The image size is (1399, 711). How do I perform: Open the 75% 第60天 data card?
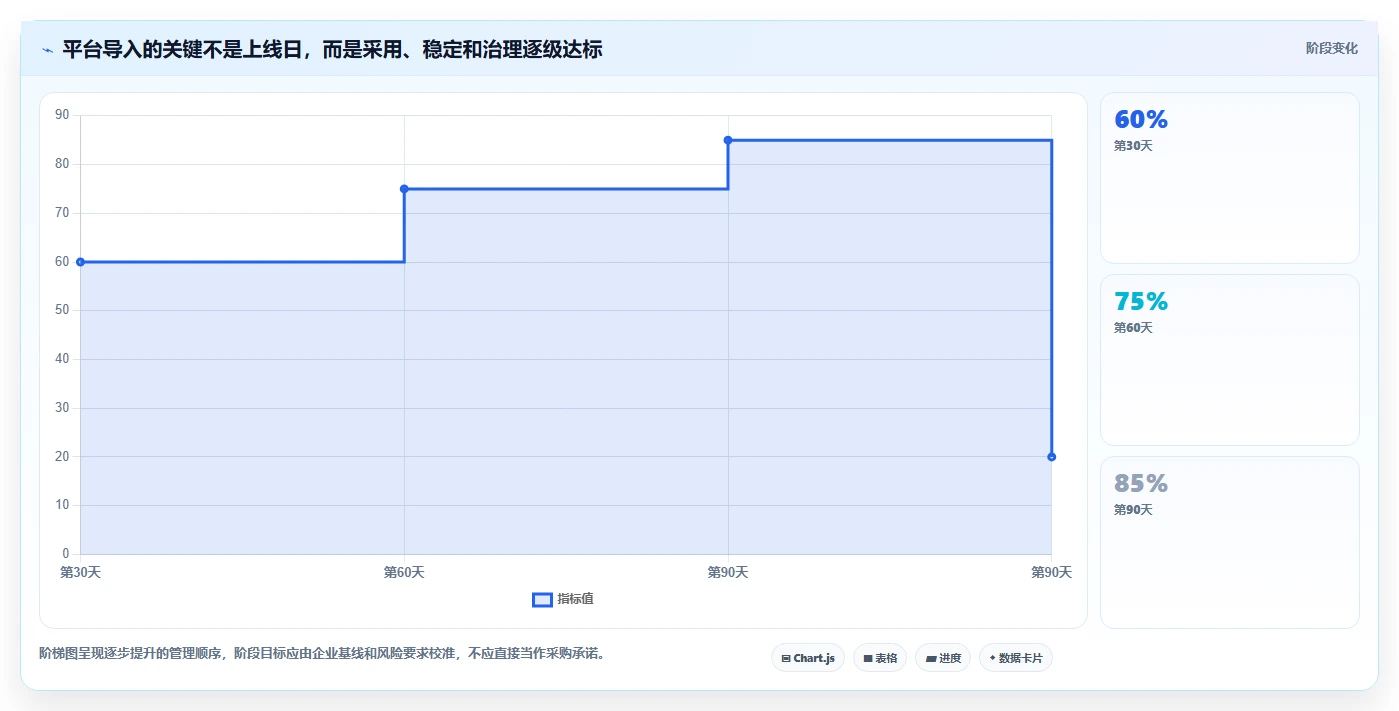tap(1230, 360)
